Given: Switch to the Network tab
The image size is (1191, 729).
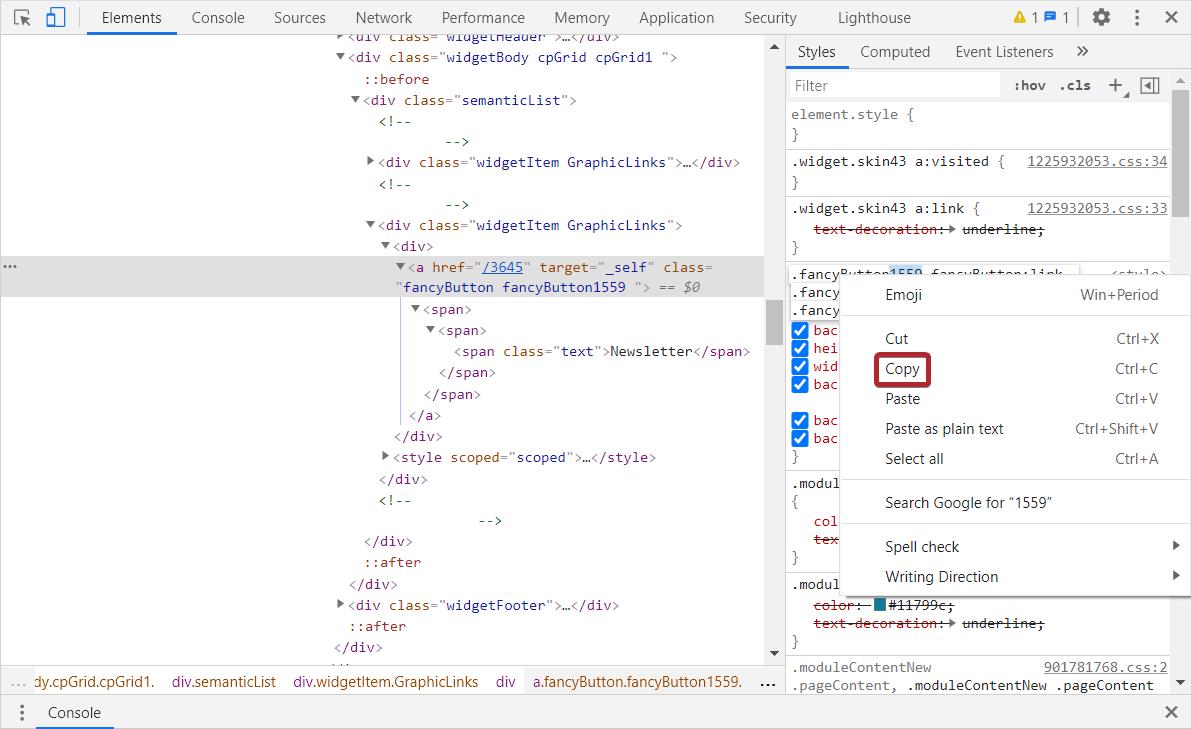Looking at the screenshot, I should [384, 17].
